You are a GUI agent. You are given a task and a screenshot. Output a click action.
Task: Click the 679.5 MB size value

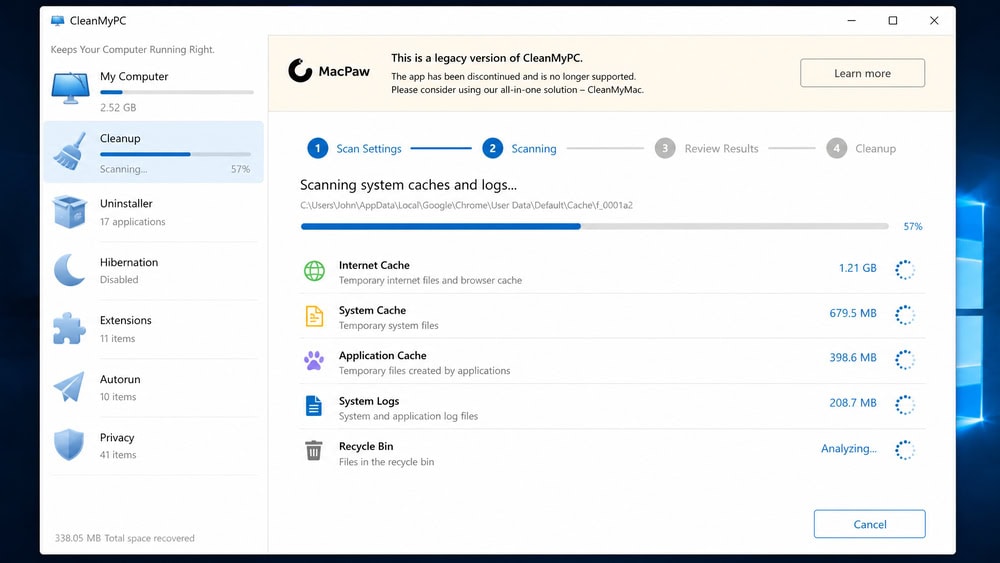853,313
